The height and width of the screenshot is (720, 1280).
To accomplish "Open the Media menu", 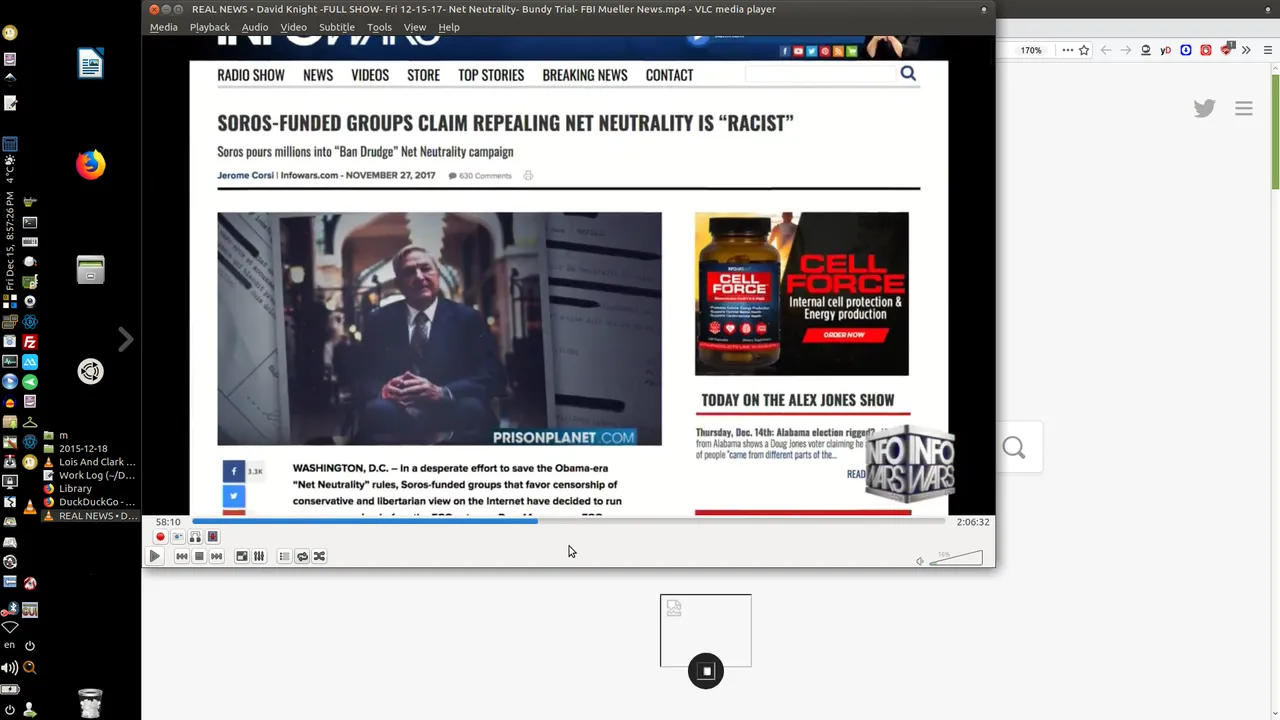I will pos(163,27).
